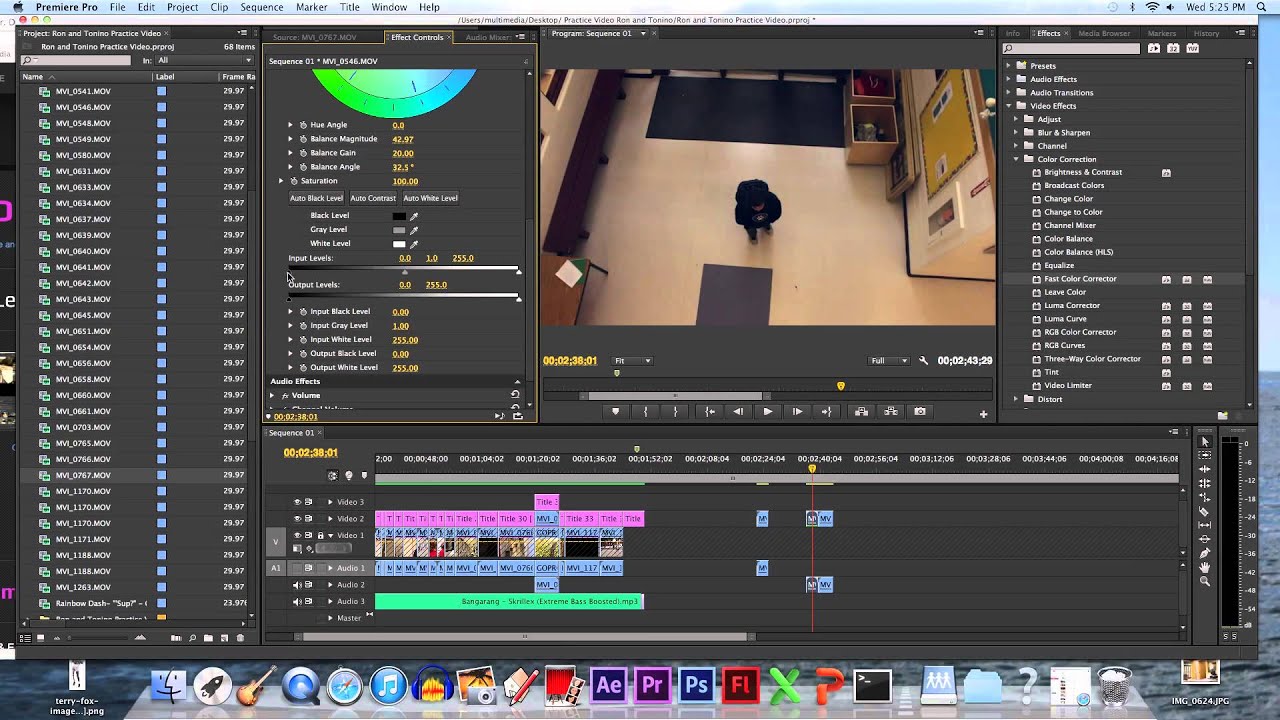Toggle Snap in the timeline header

[333, 475]
